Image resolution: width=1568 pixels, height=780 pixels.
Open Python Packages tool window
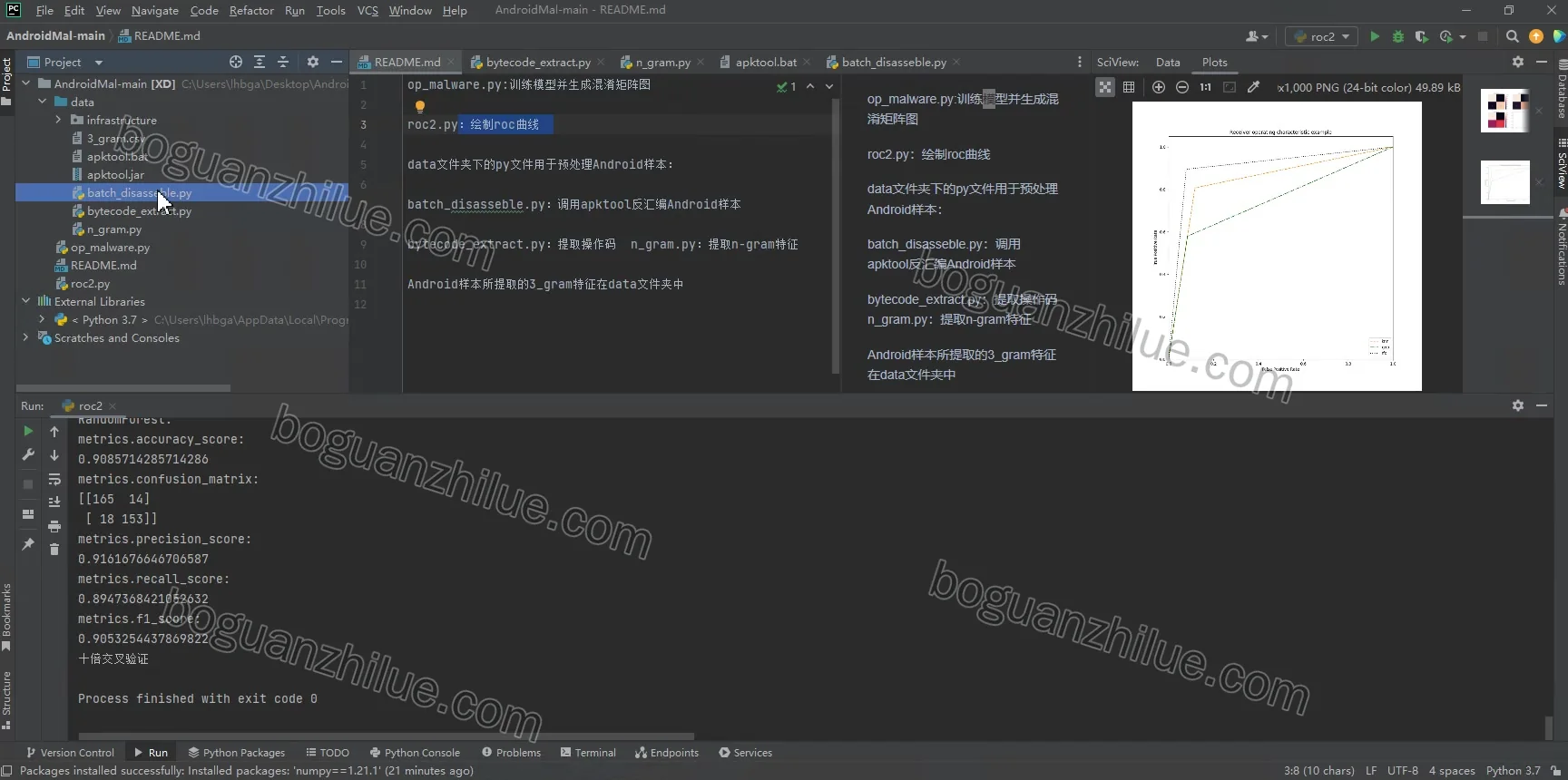coord(237,752)
